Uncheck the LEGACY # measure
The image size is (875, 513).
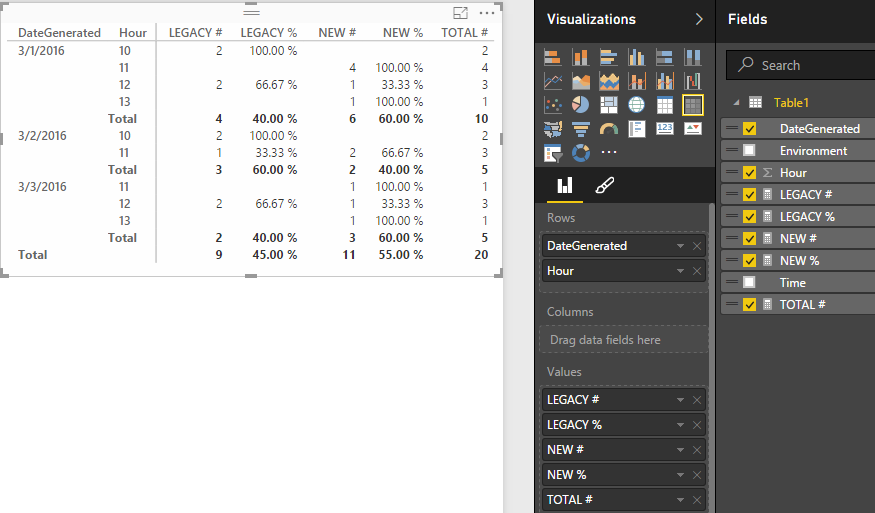(749, 195)
